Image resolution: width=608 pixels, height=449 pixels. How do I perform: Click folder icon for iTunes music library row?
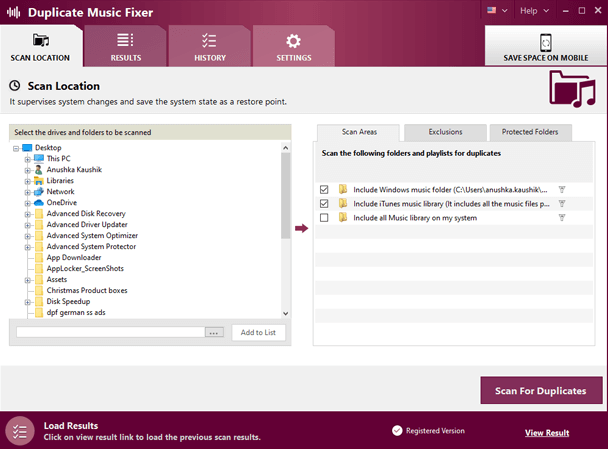click(x=343, y=203)
